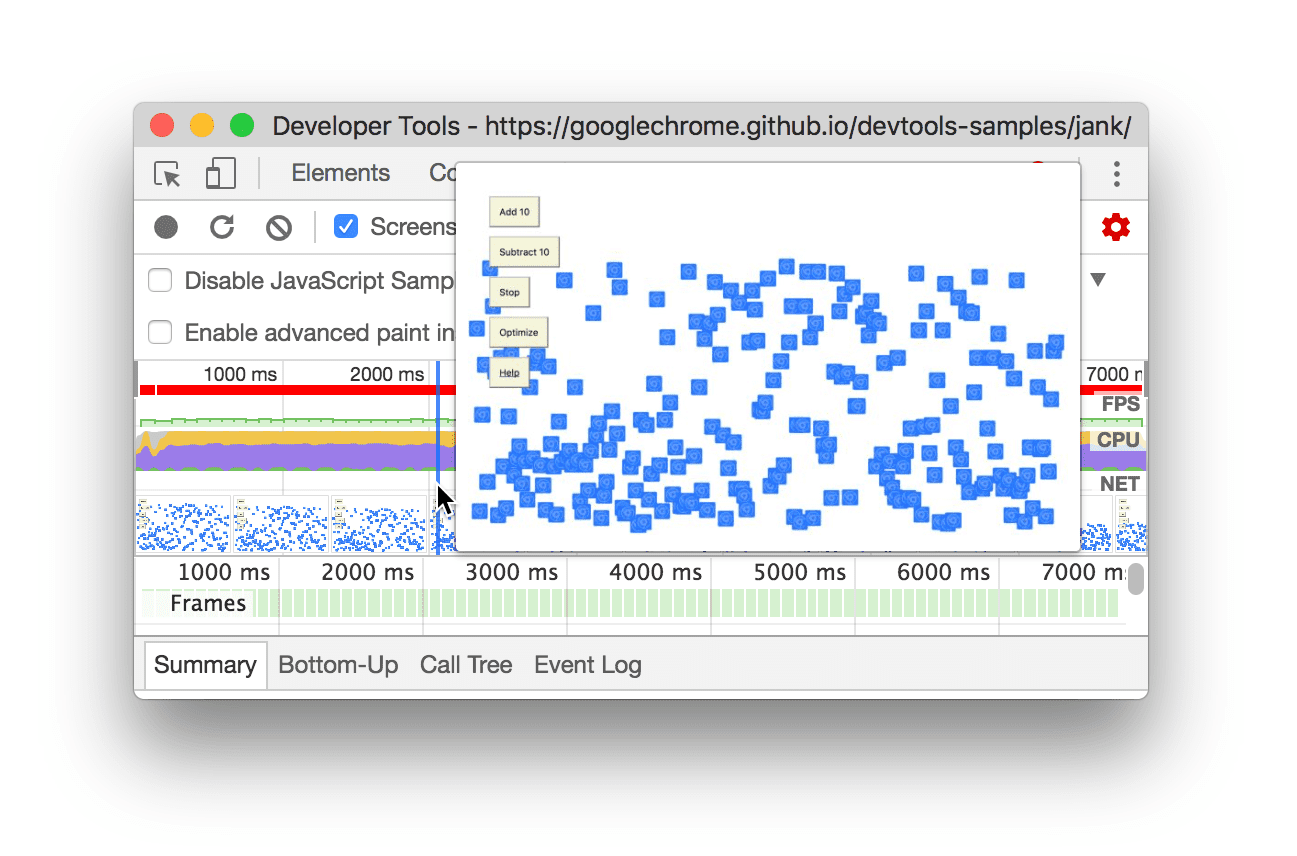Viewport: 1297px width, 856px height.
Task: Click the vertical scrollbar thumb
Action: 1136,578
